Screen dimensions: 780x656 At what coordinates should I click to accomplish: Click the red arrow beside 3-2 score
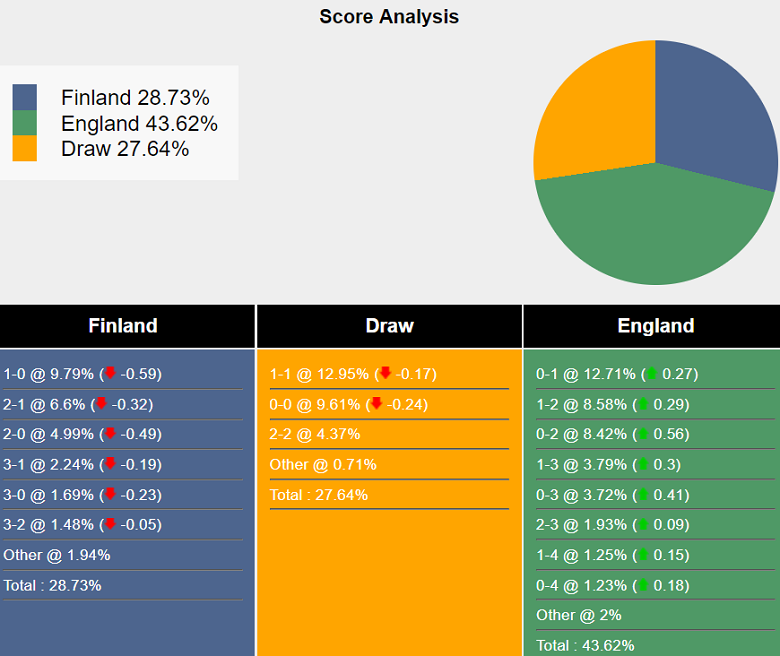[110, 524]
